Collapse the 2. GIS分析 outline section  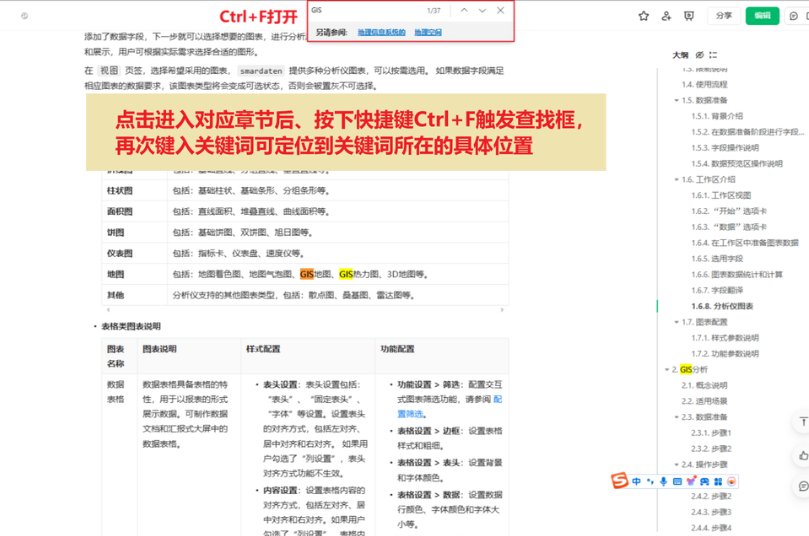point(667,369)
